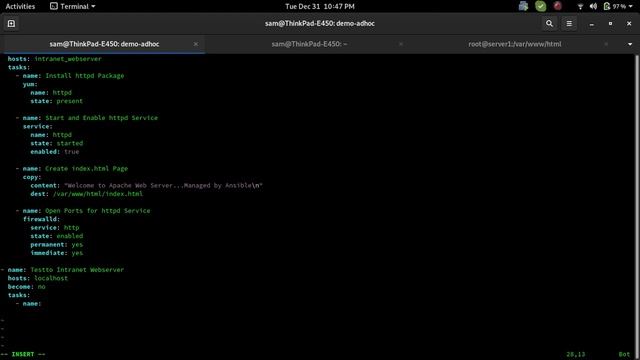Close the sam@ThinkPad-E450: ~ tab
Image resolution: width=640 pixels, height=360 pixels.
click(x=401, y=44)
